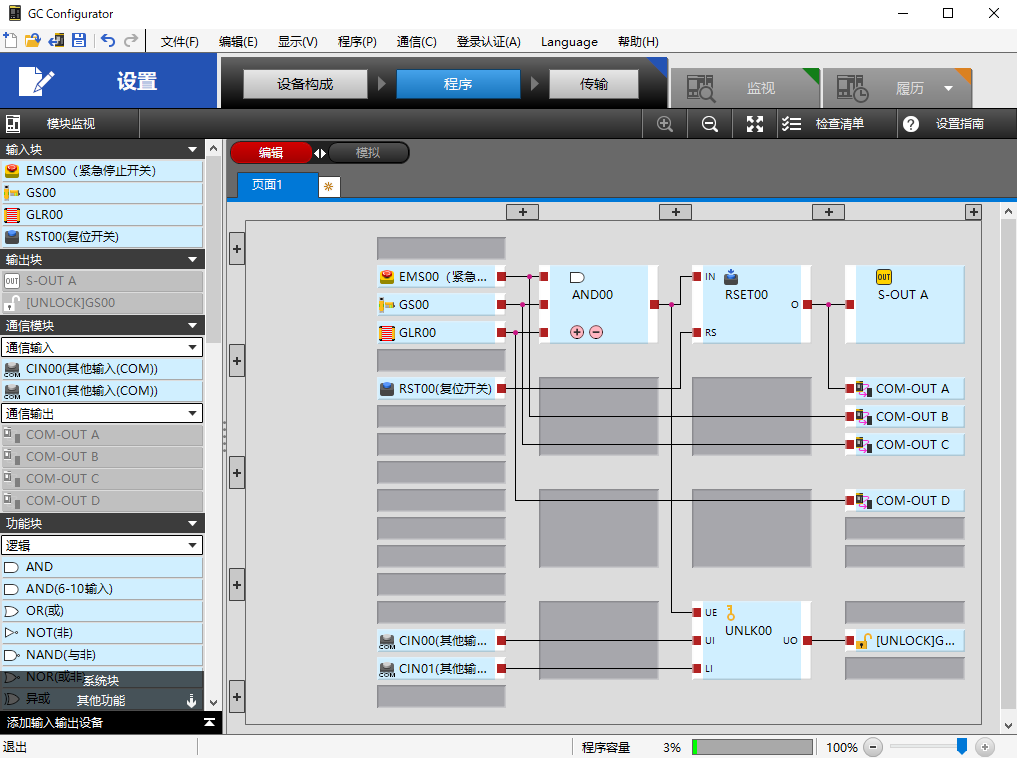The image size is (1017, 758).
Task: Click the fit-to-screen icon
Action: click(x=755, y=124)
